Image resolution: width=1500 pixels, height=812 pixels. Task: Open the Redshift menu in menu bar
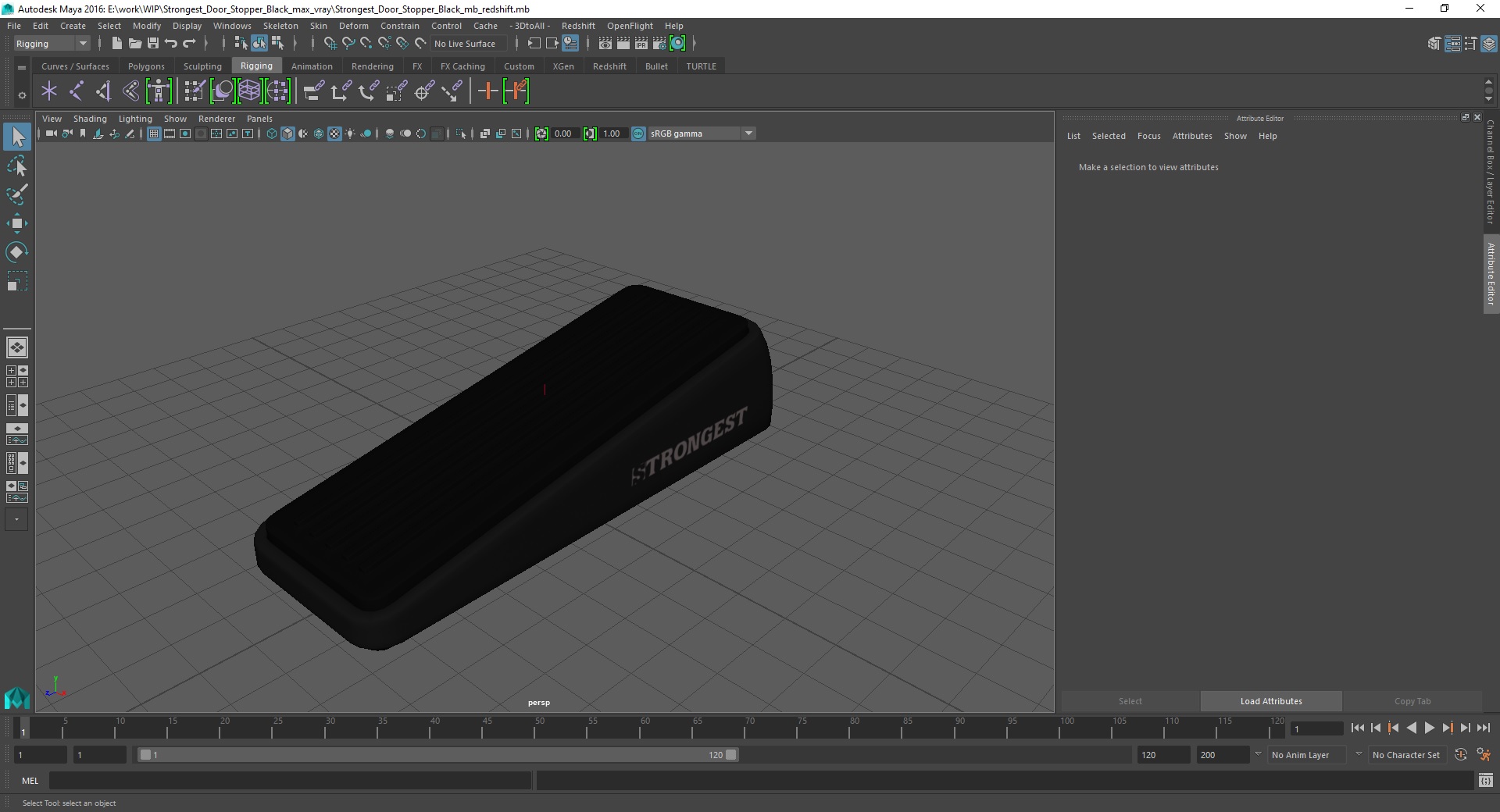point(578,26)
